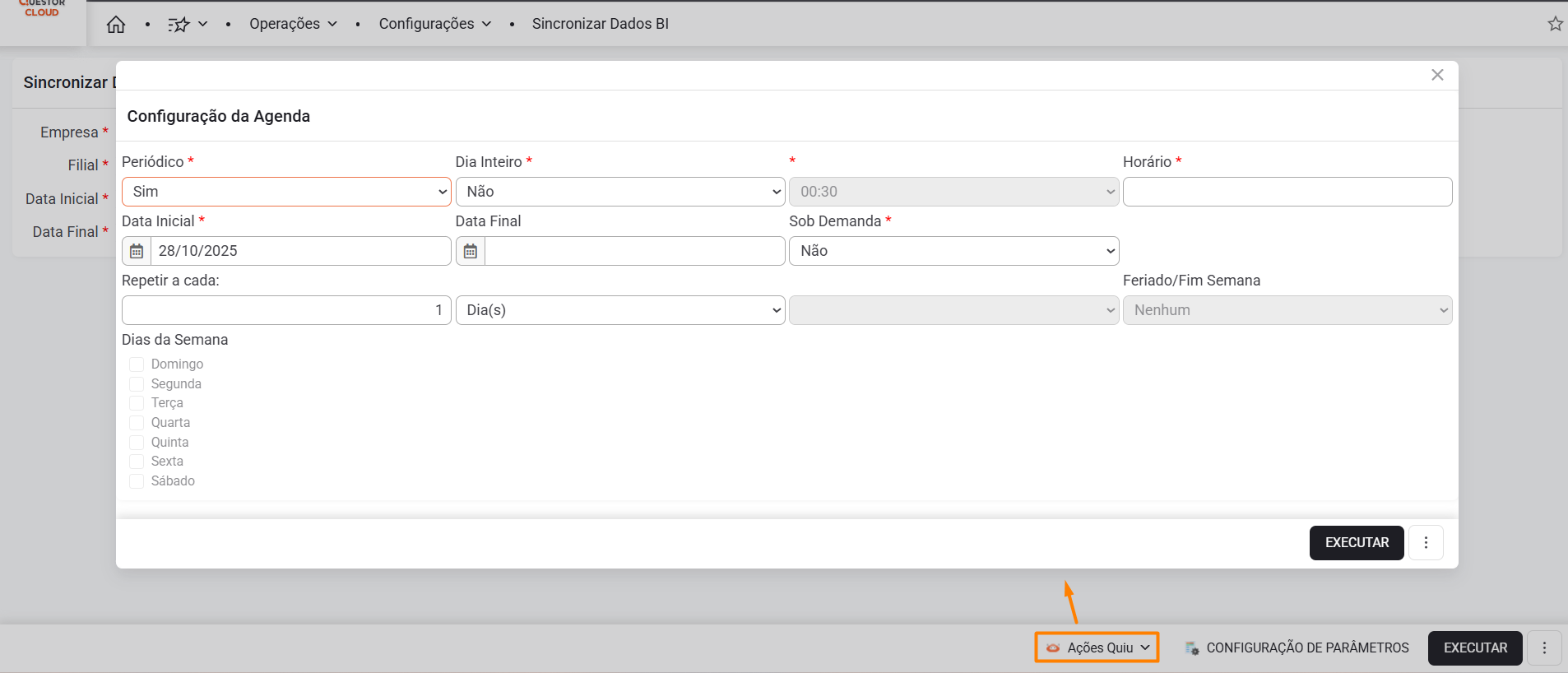
Task: Open calendar picker for Data Inicial
Action: tap(137, 251)
